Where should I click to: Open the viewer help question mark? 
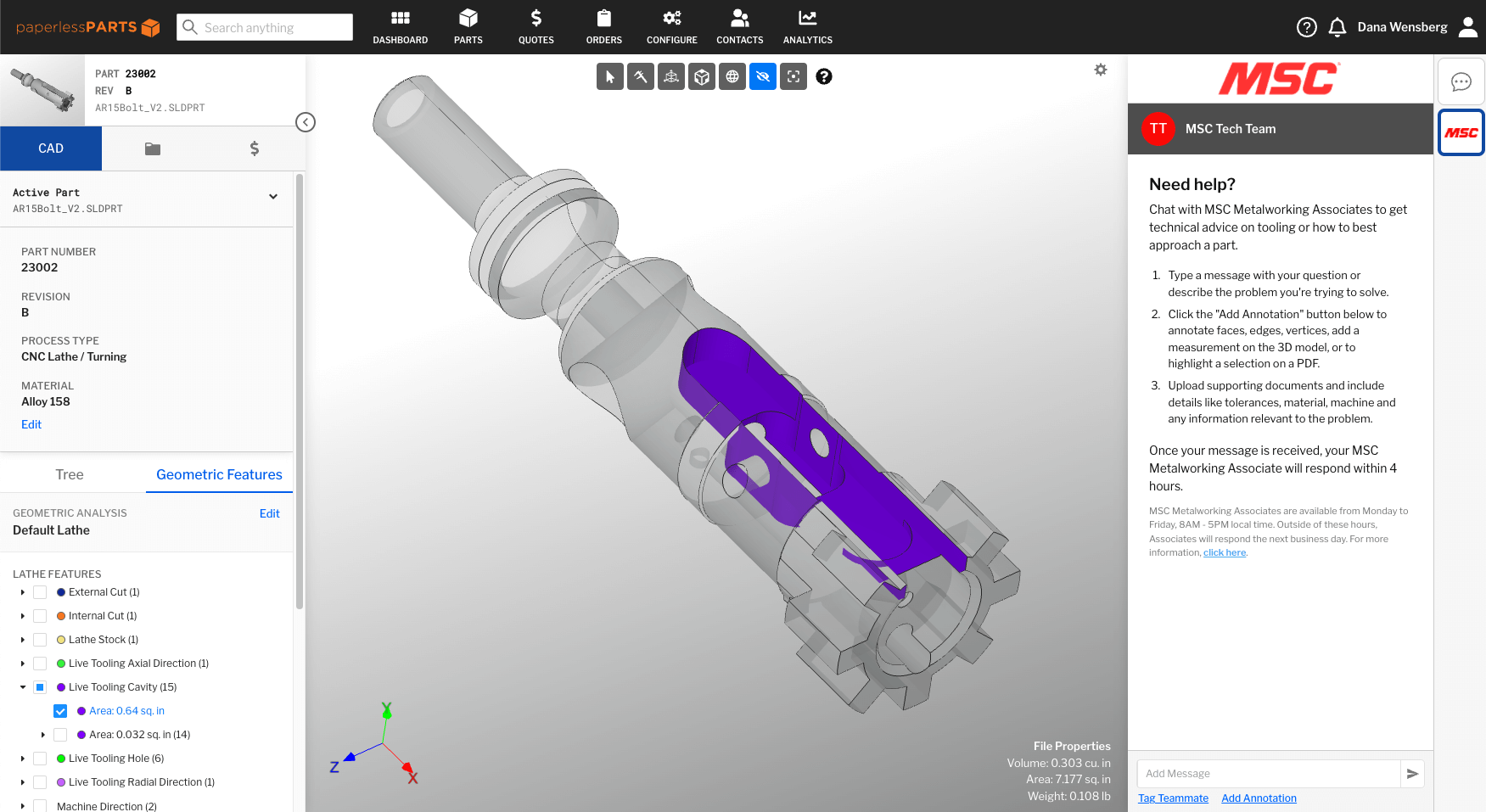click(823, 76)
